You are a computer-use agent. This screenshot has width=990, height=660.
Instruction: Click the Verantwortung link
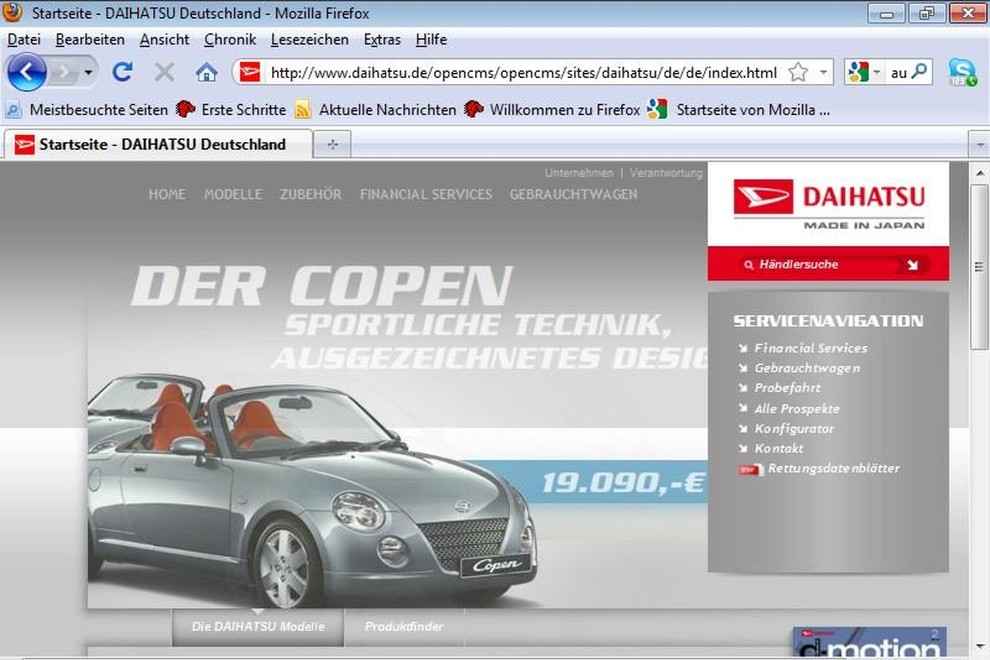(666, 173)
